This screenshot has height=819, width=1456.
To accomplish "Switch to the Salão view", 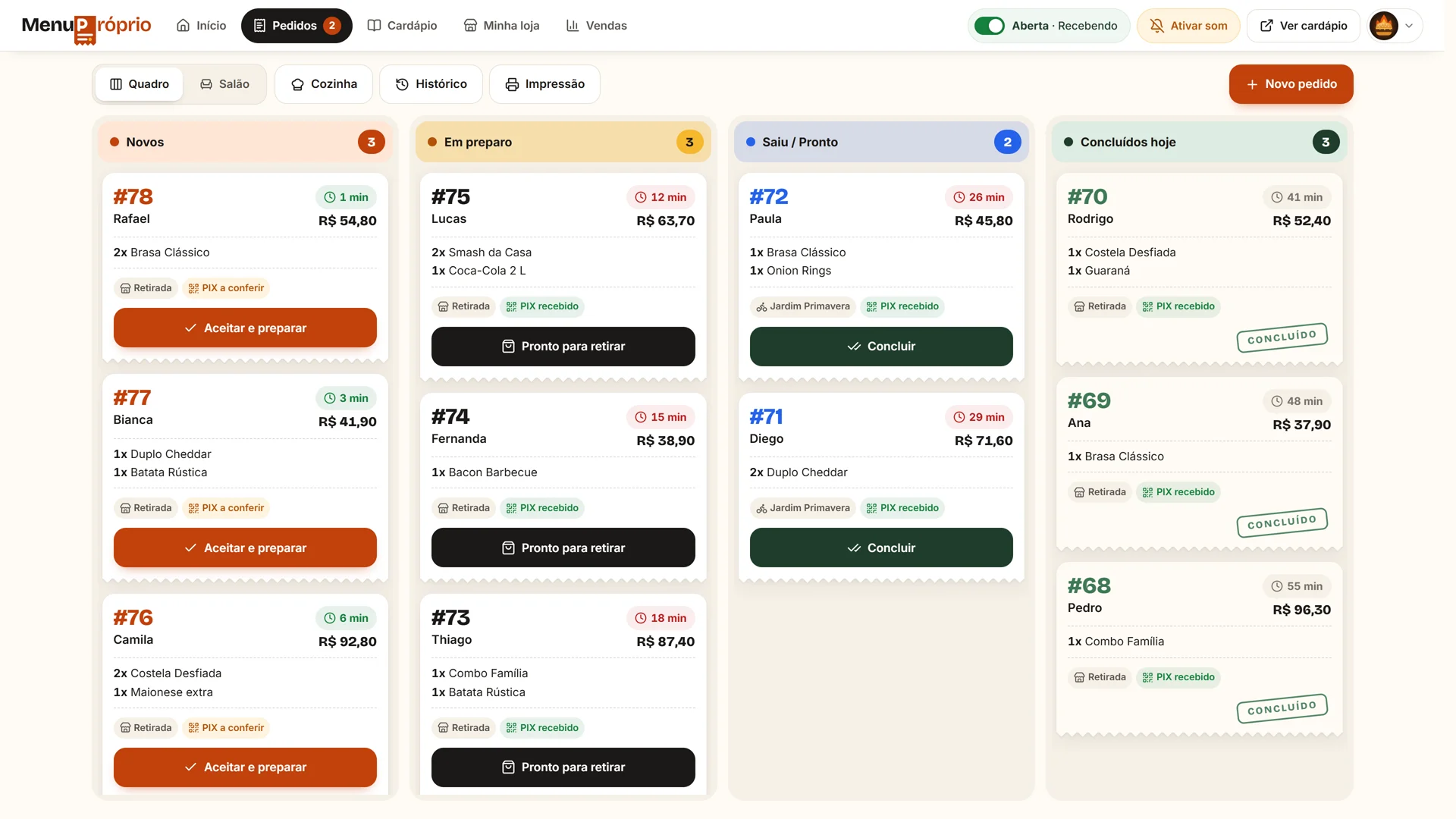I will [x=224, y=84].
